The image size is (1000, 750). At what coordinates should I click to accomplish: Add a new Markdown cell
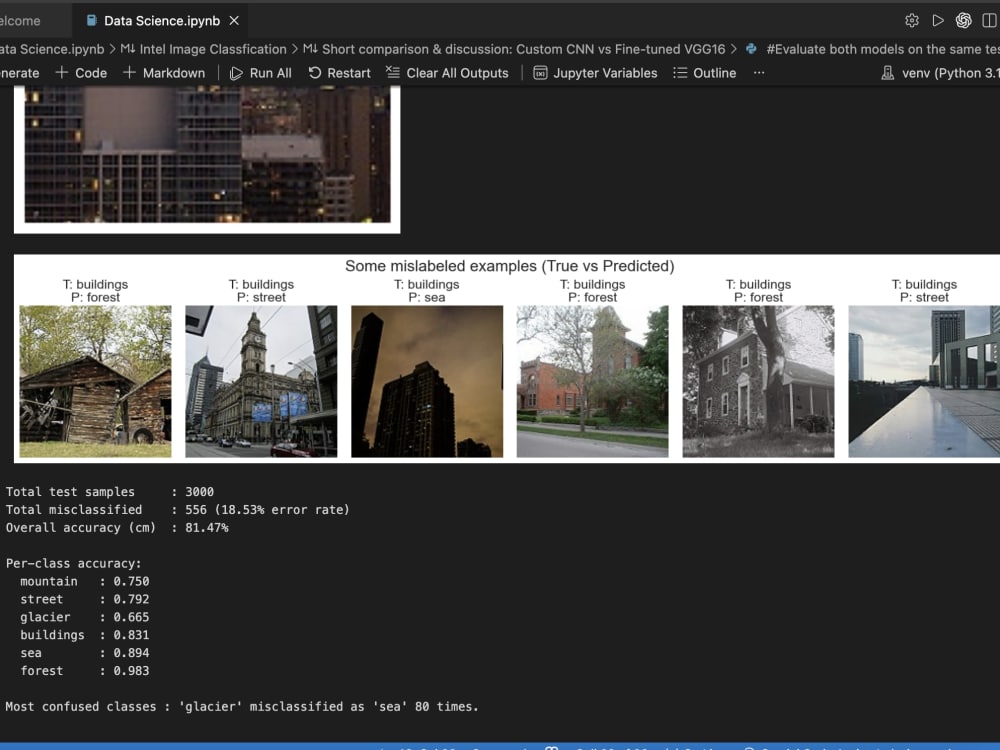pyautogui.click(x=164, y=73)
